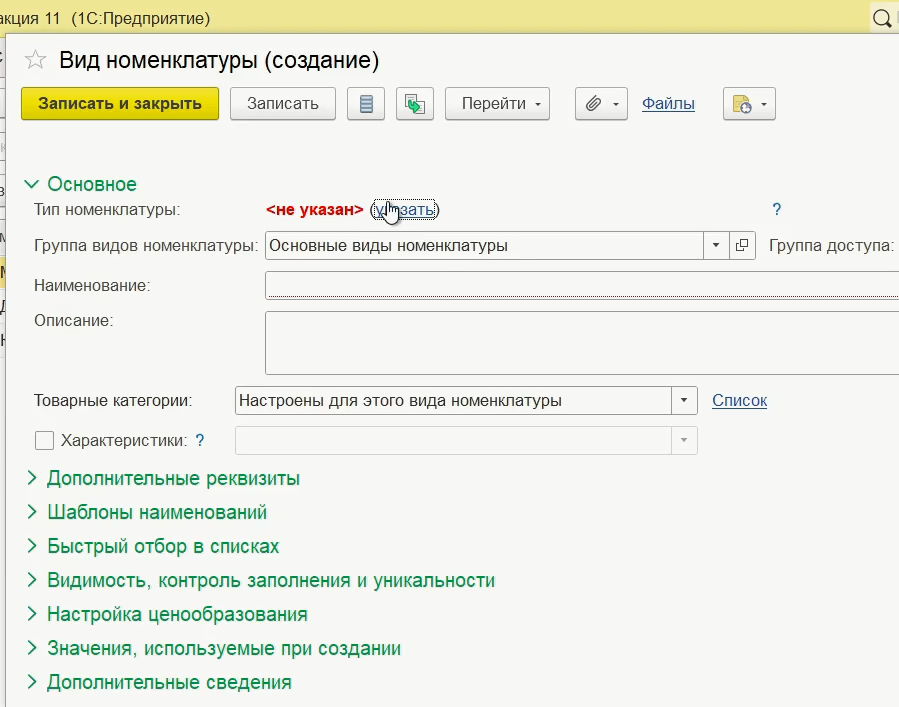
Task: Enable the Характеристики checkbox
Action: pos(44,440)
